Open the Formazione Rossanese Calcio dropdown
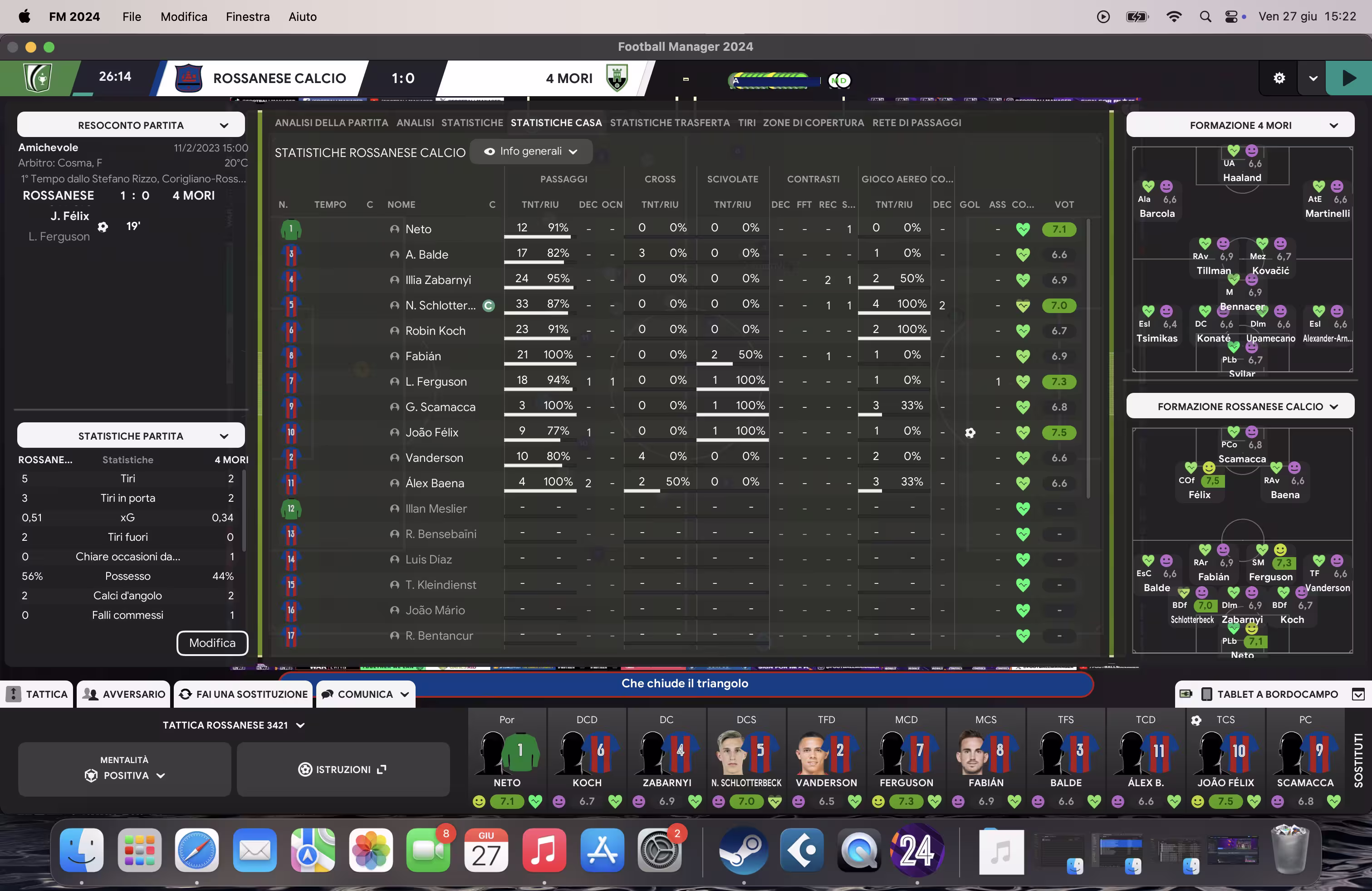The width and height of the screenshot is (1372, 891). (x=1240, y=406)
